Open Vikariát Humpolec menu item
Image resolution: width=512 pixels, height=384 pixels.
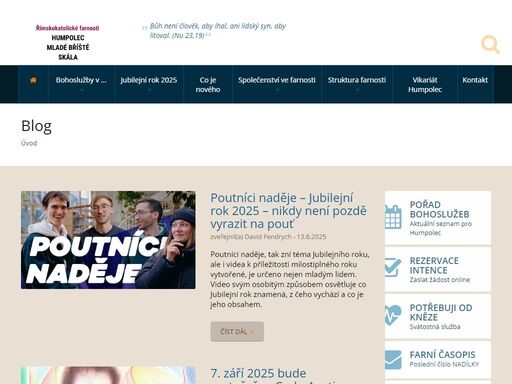[x=425, y=84]
